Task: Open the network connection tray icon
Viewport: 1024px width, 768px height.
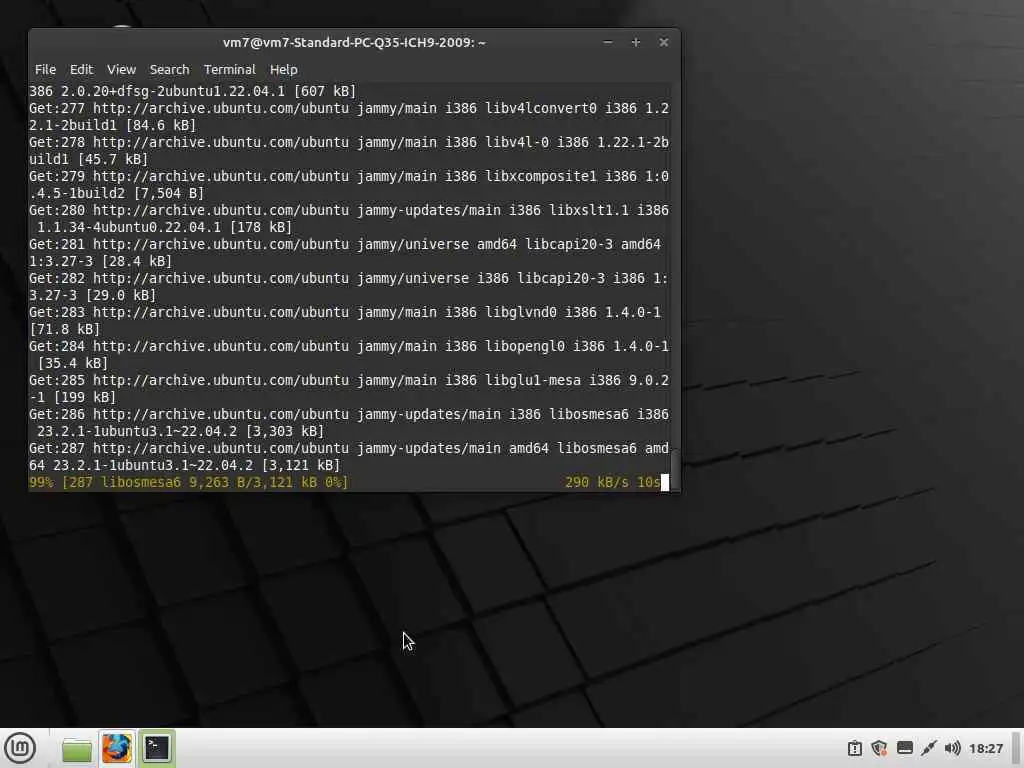Action: click(x=929, y=748)
